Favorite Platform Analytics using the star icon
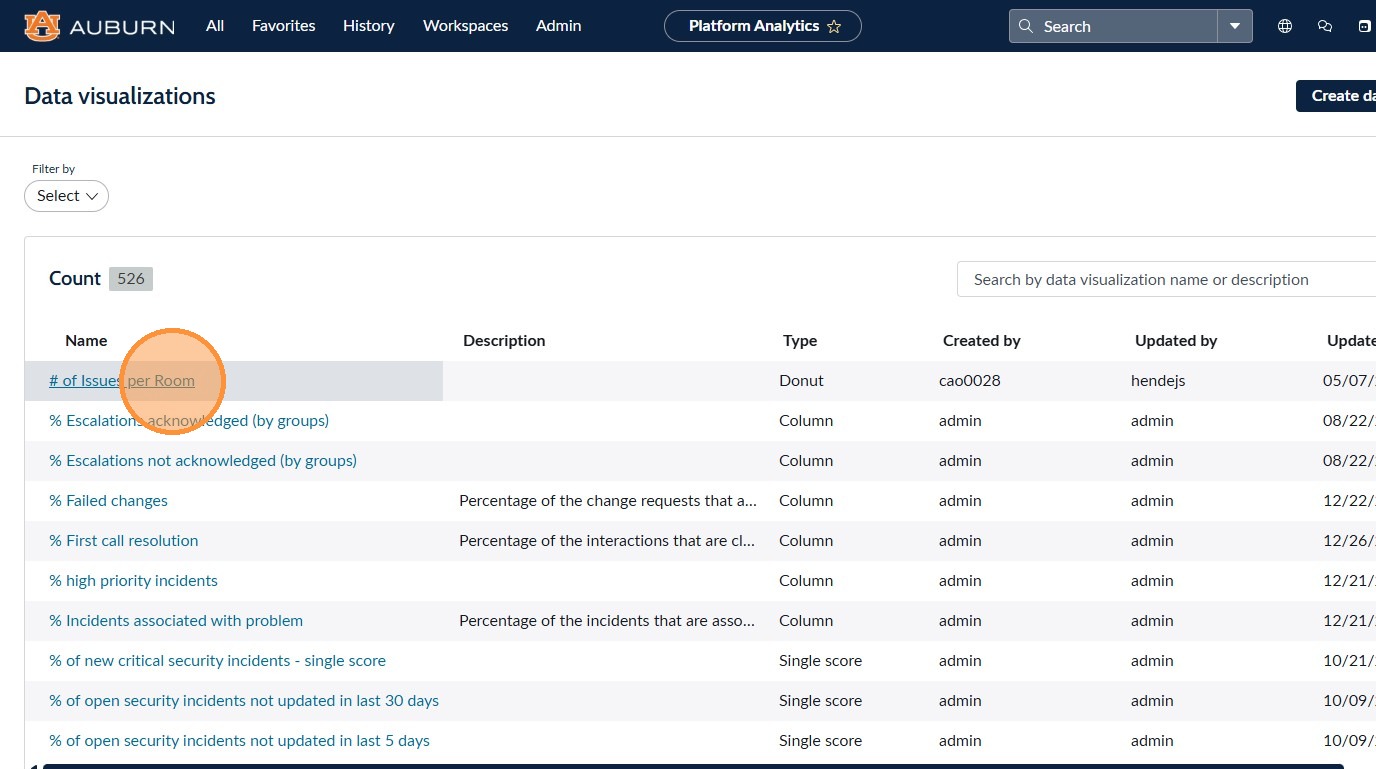Screen dimensions: 1376x769 834,27
